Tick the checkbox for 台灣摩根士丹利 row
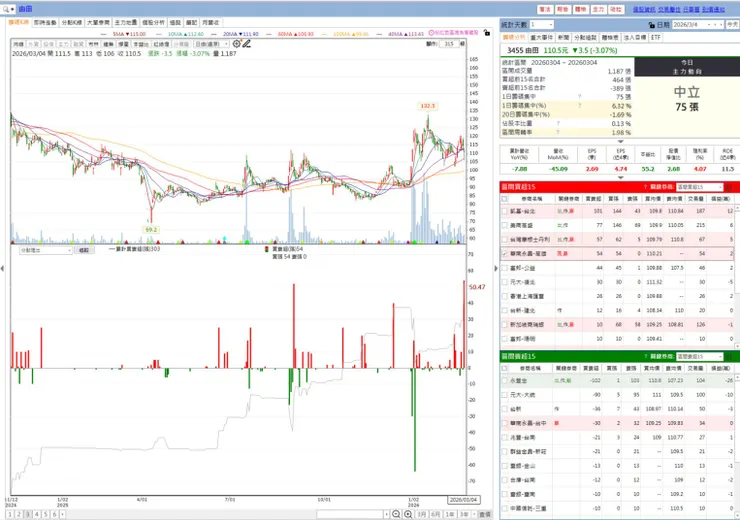 coord(505,239)
